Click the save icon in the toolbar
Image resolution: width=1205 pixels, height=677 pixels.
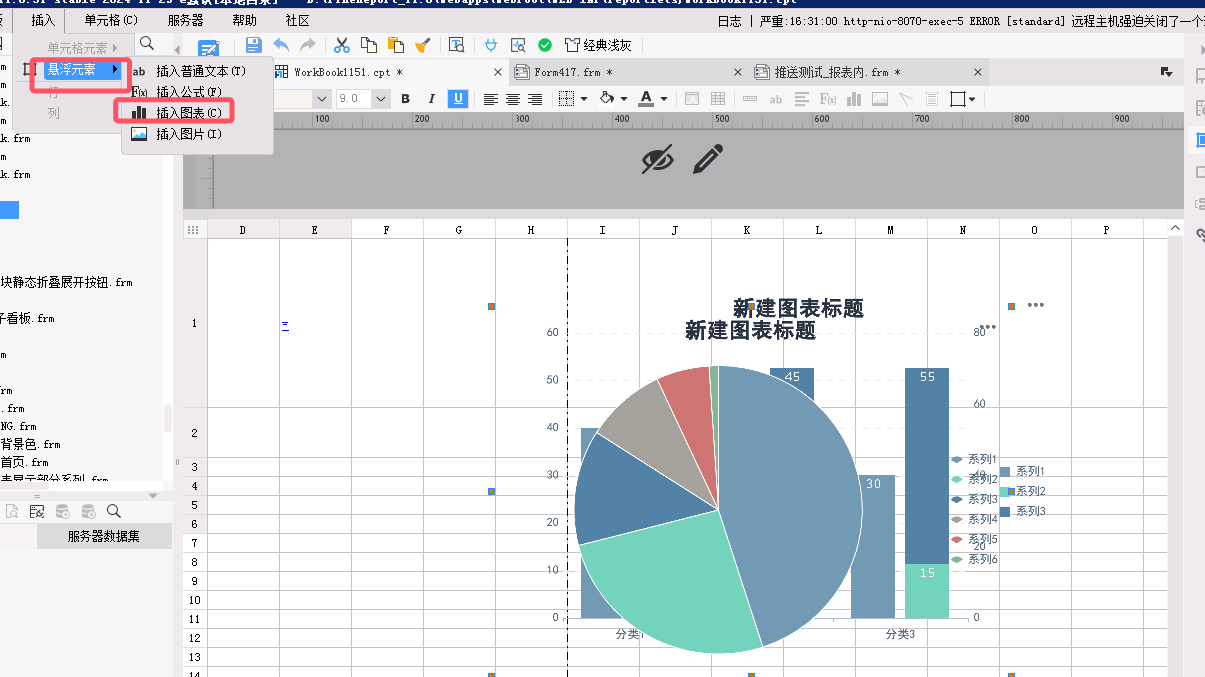[254, 45]
